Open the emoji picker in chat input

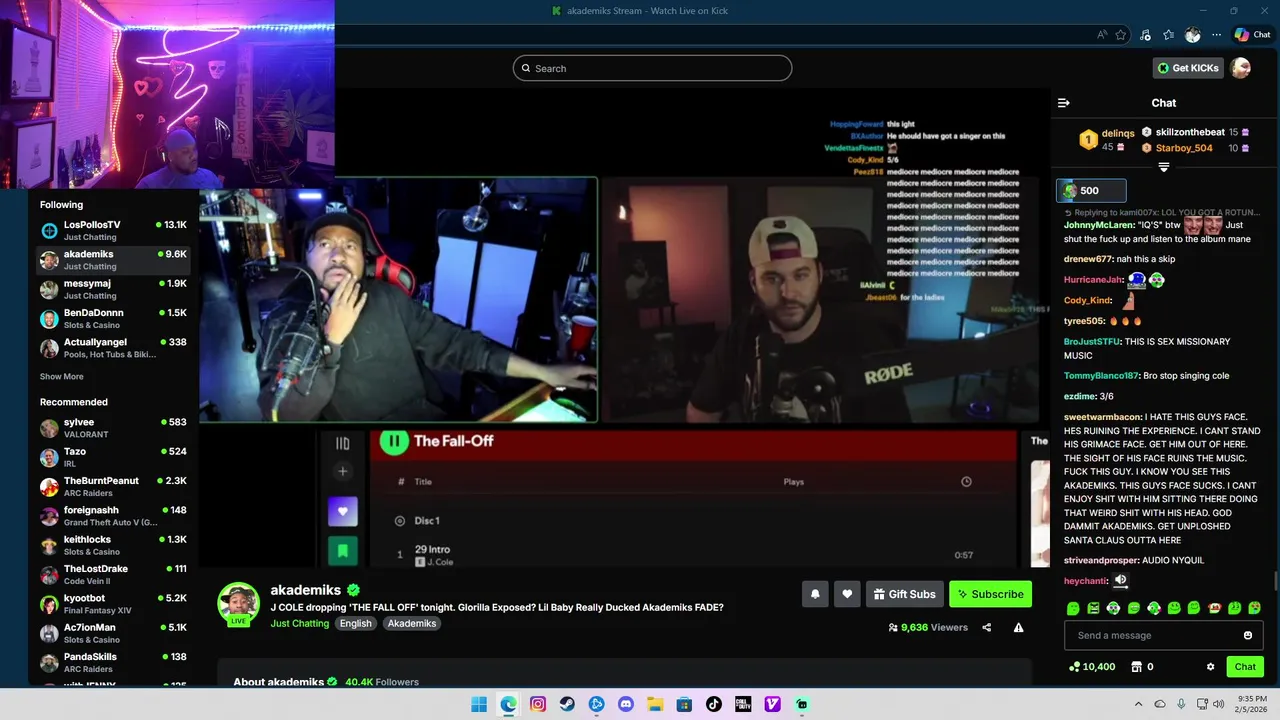tap(1247, 635)
